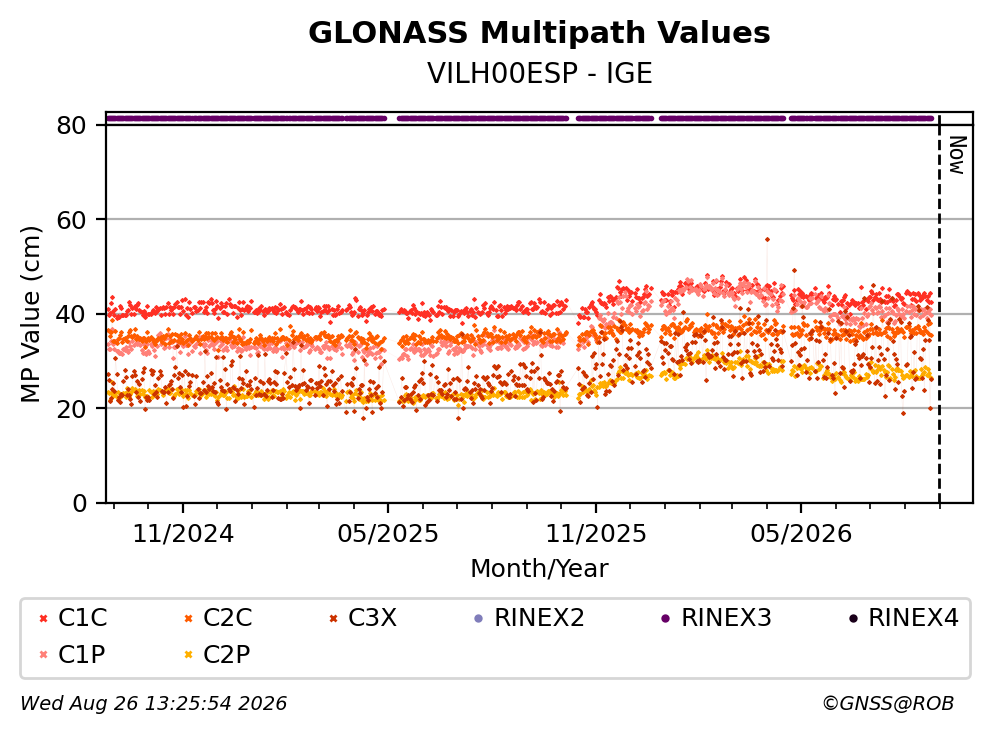Click the 55 cm outlier data point
Screen dimensions: 993x734
[767, 239]
